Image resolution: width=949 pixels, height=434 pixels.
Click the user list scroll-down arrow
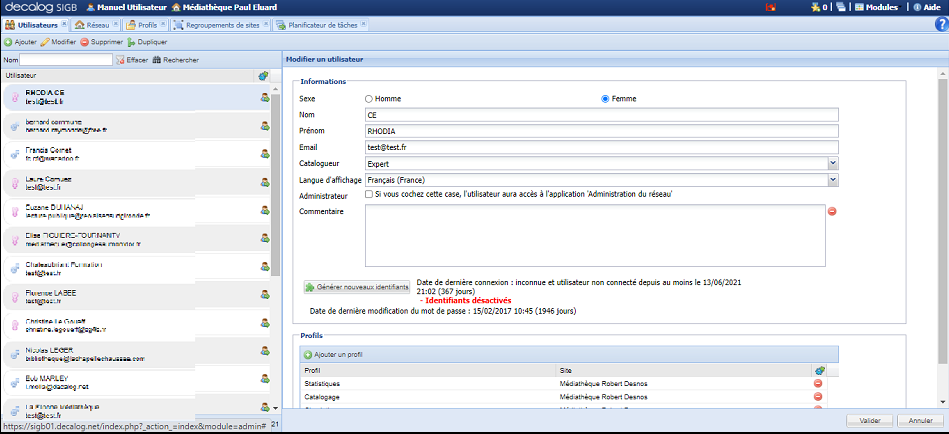pos(275,408)
